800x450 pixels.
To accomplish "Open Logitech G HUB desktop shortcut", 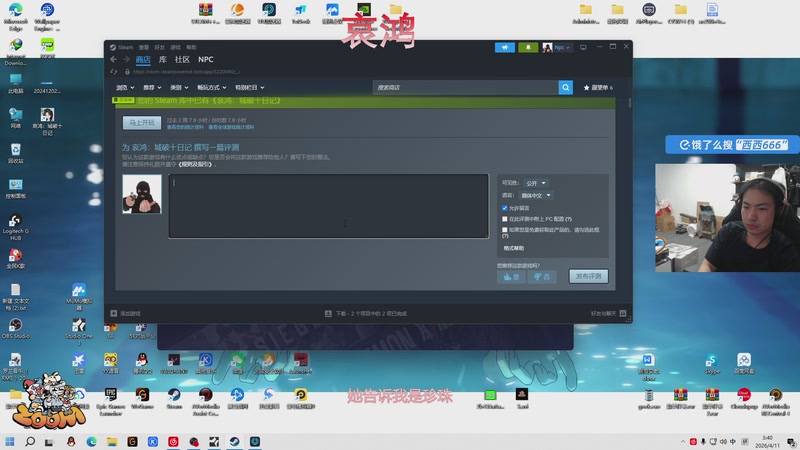I will 15,227.
